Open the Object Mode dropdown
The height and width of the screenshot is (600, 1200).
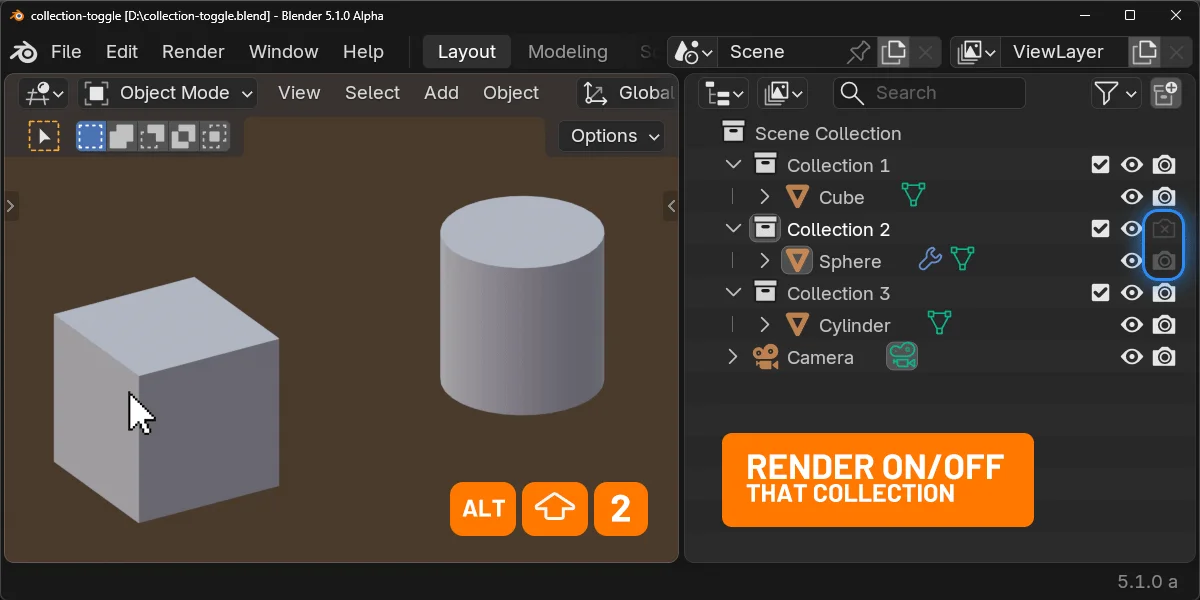click(x=166, y=92)
